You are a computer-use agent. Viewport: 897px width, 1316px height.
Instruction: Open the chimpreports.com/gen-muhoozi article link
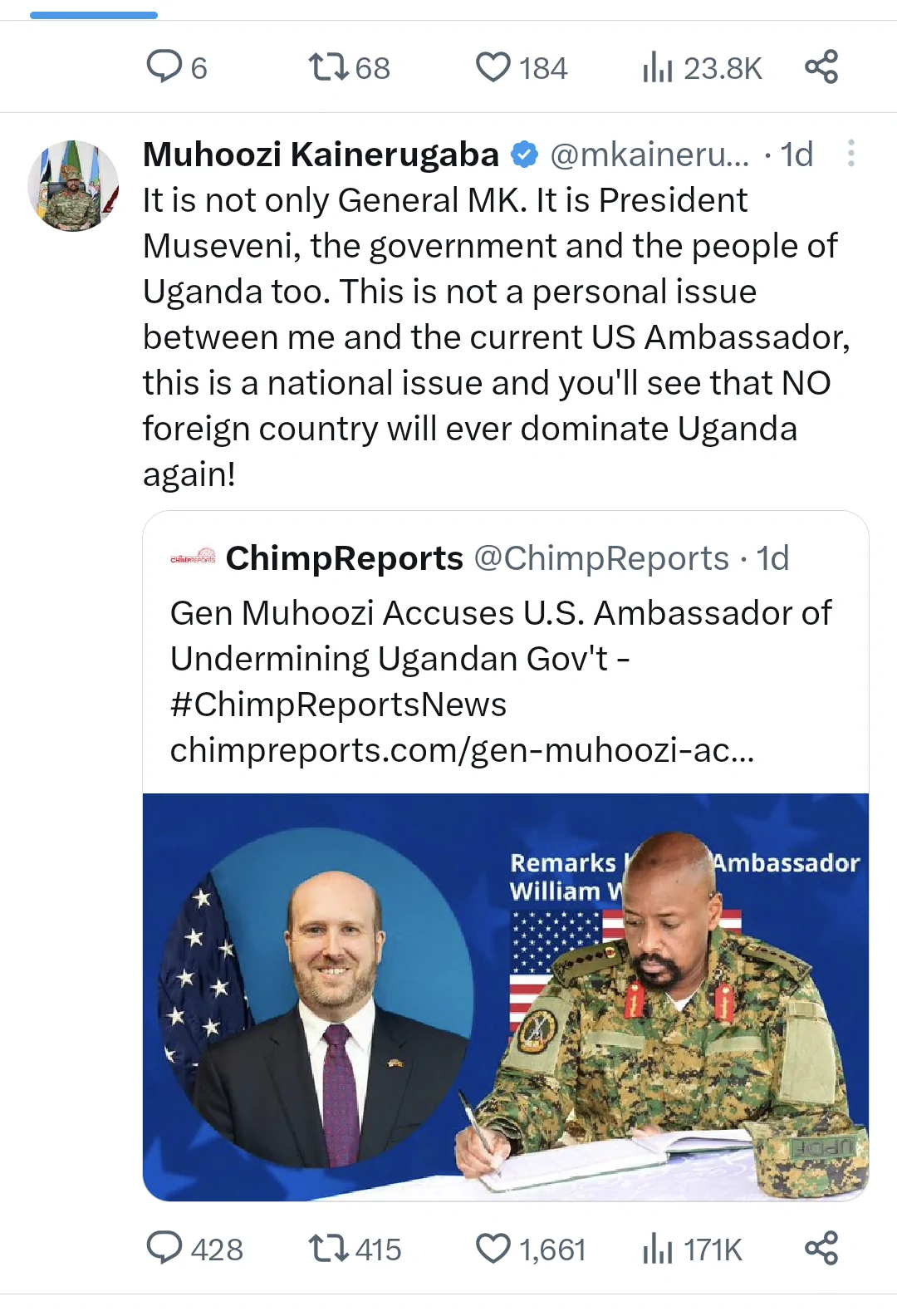click(463, 750)
